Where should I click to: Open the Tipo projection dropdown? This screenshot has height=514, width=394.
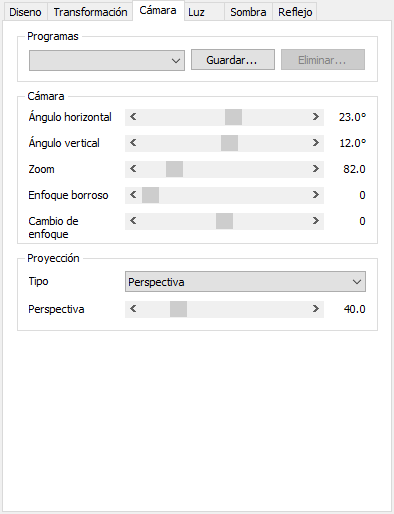click(x=245, y=282)
